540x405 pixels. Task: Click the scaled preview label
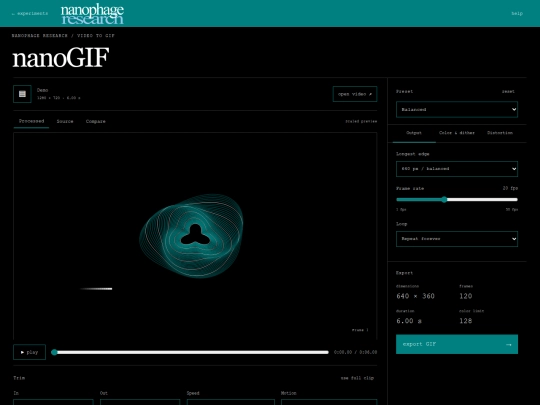pyautogui.click(x=361, y=121)
